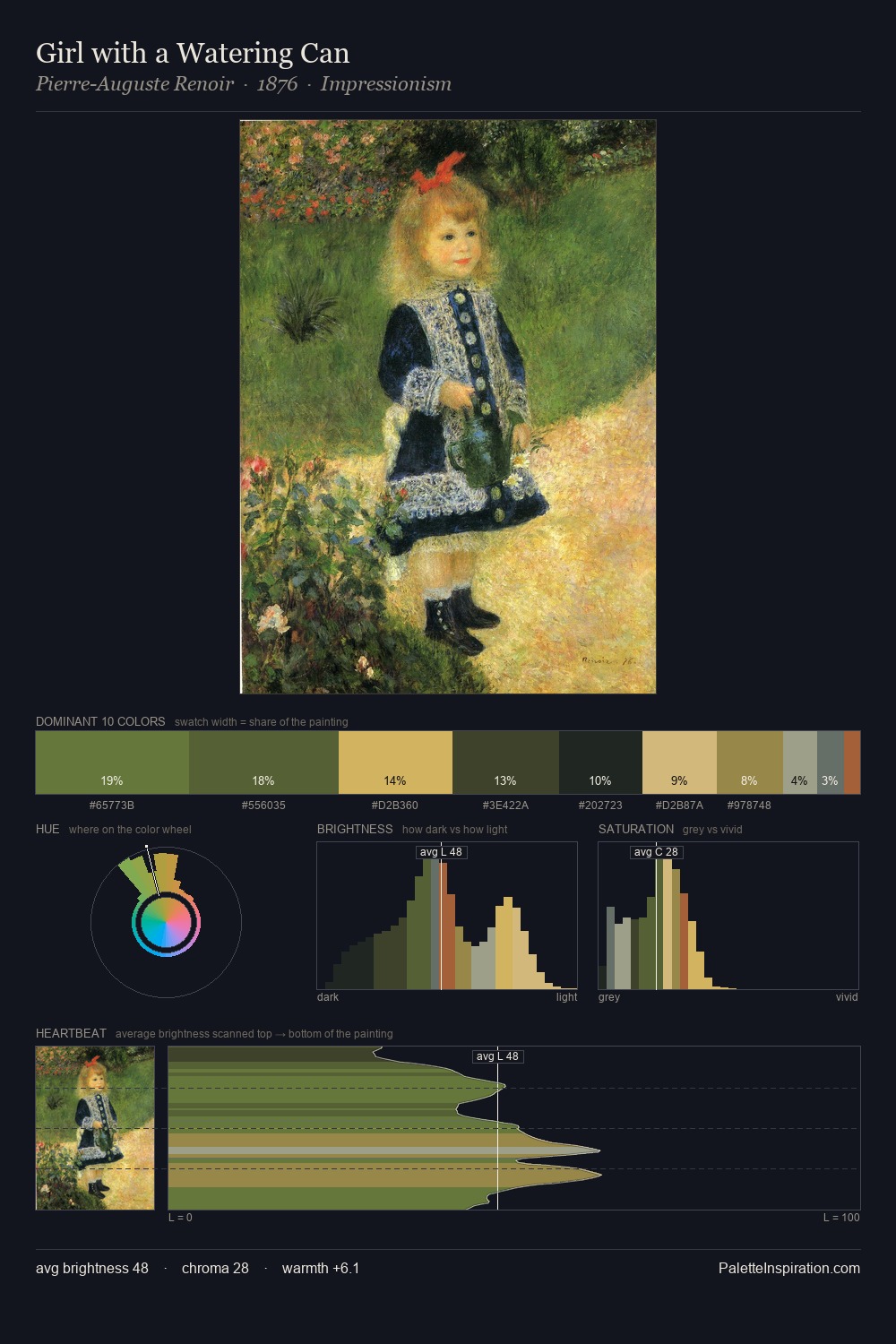Screen dimensions: 896x1344
Task: Click 'how dark vs how light' caption
Action: coord(455,830)
